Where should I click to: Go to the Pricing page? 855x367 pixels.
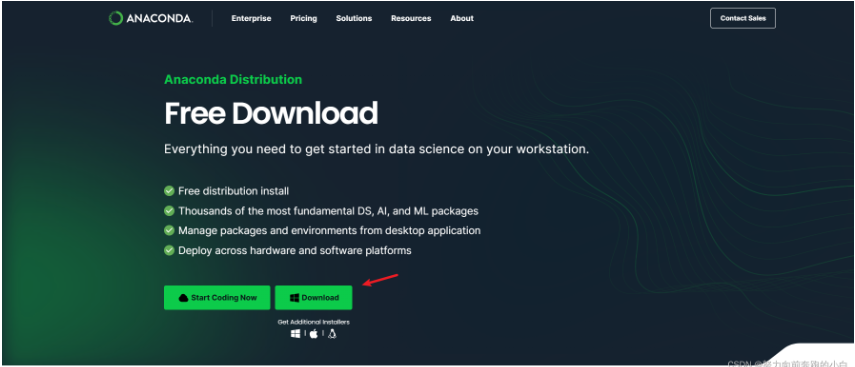(x=304, y=19)
